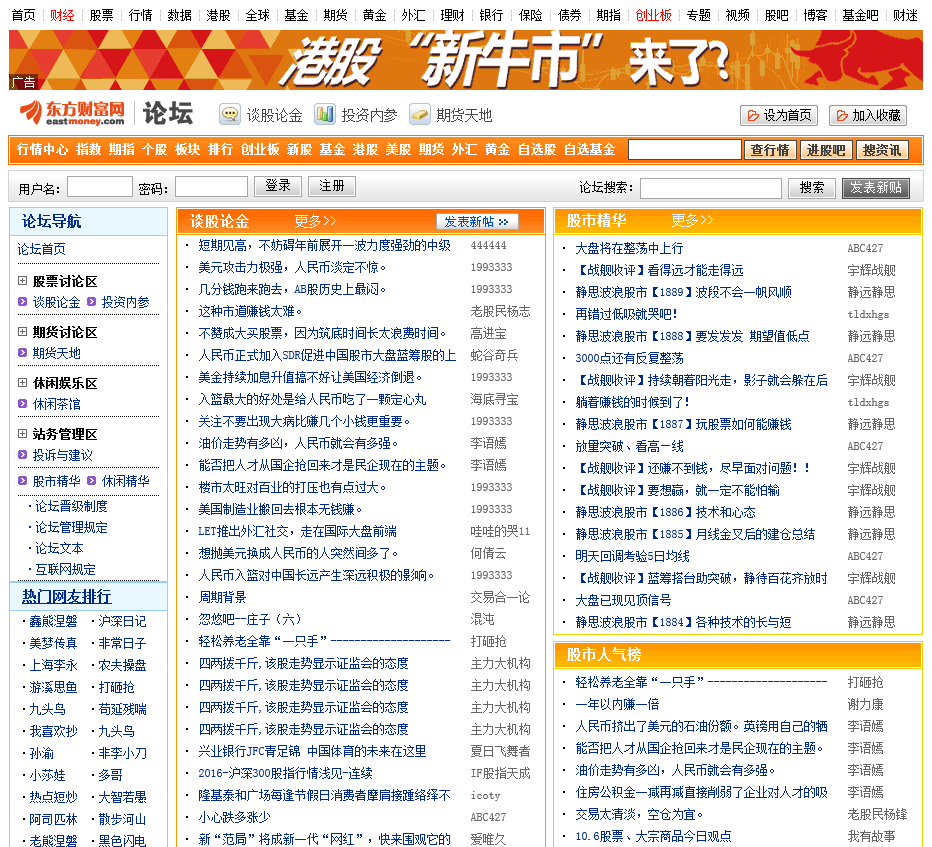Viewport: 932px width, 847px height.
Task: Open the post 这种市道赚钱太难。
Action: (250, 311)
